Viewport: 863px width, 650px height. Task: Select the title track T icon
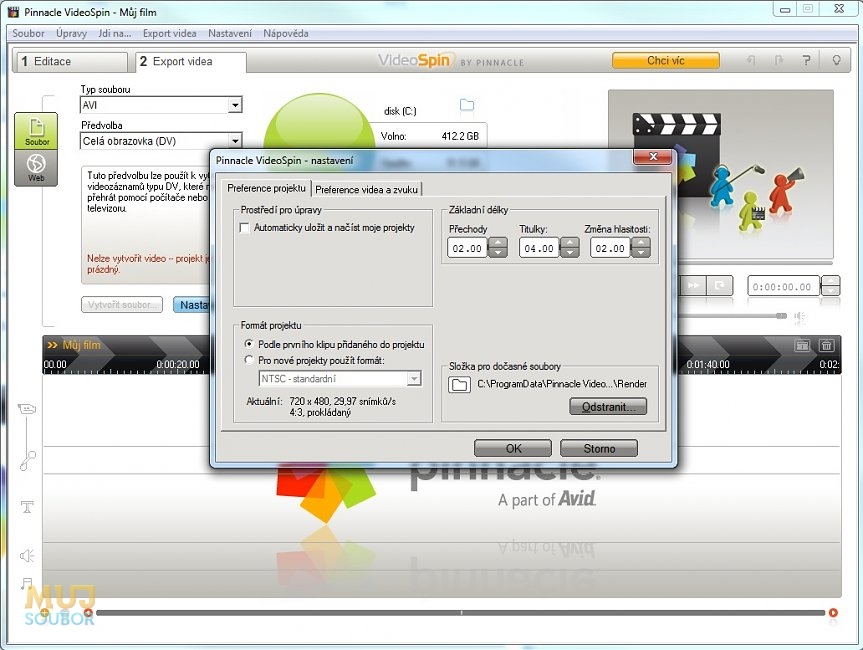[x=27, y=507]
